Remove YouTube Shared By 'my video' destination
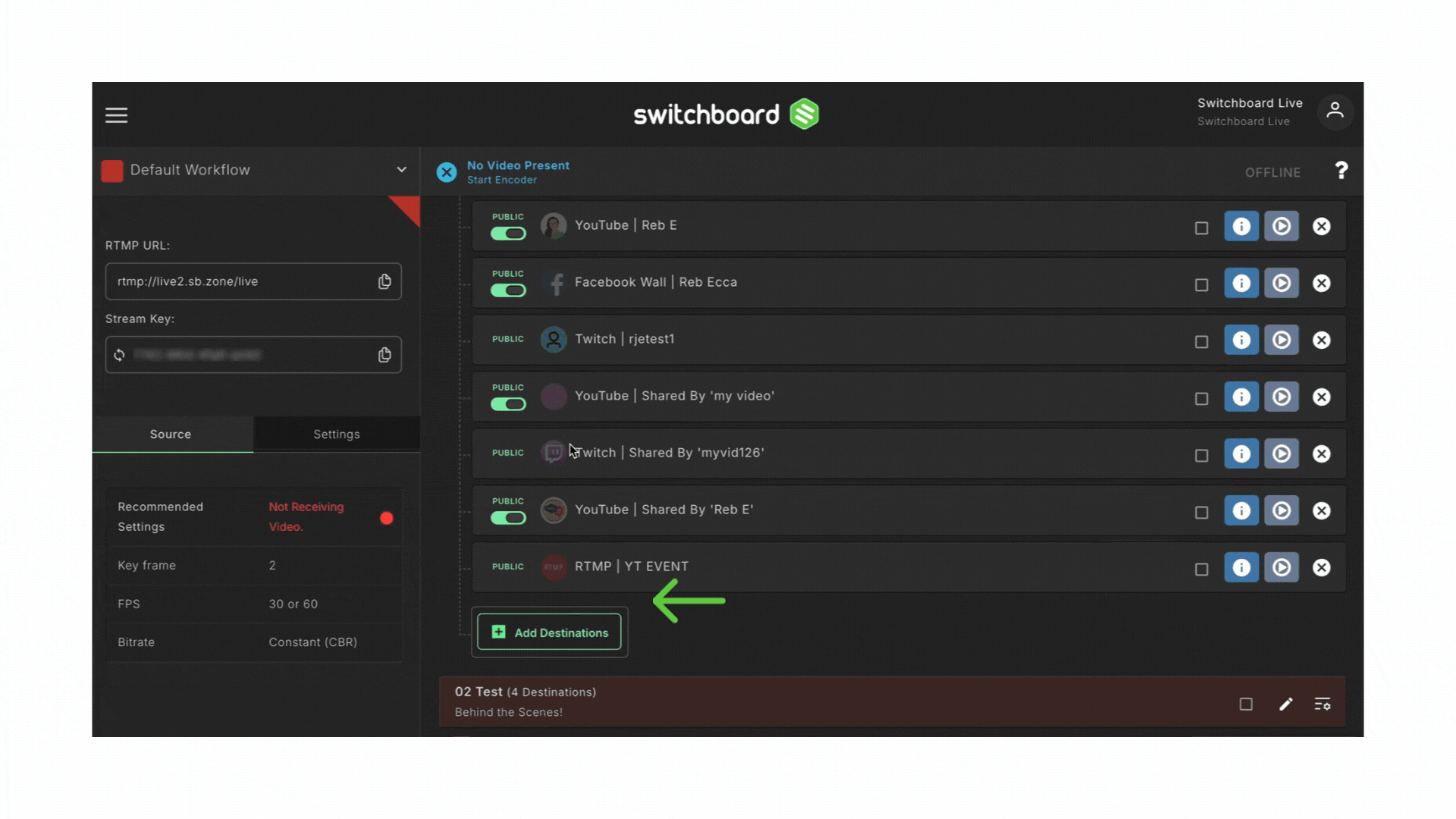Image resolution: width=1456 pixels, height=819 pixels. (1322, 397)
